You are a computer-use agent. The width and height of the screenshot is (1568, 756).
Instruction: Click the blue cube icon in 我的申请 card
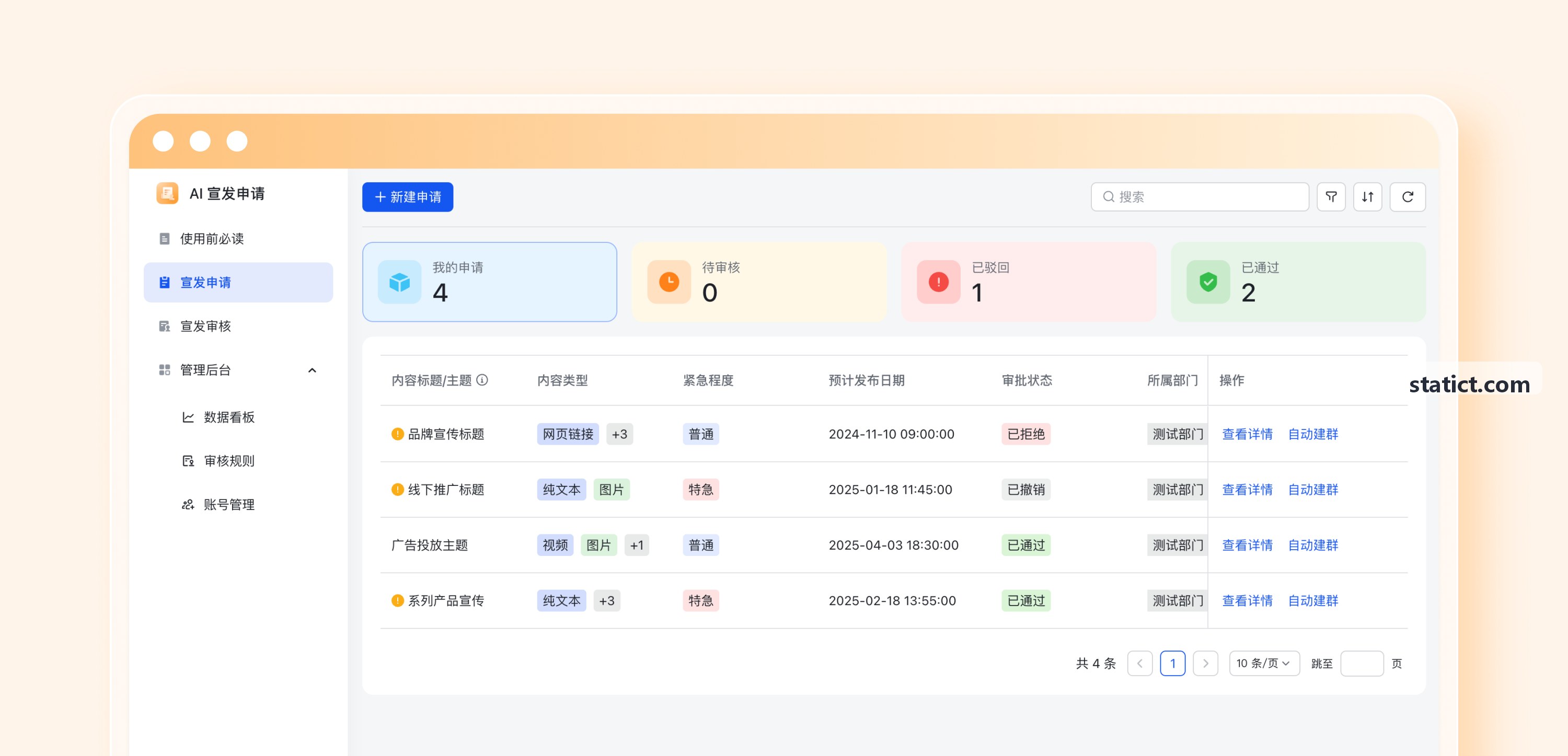click(x=399, y=282)
